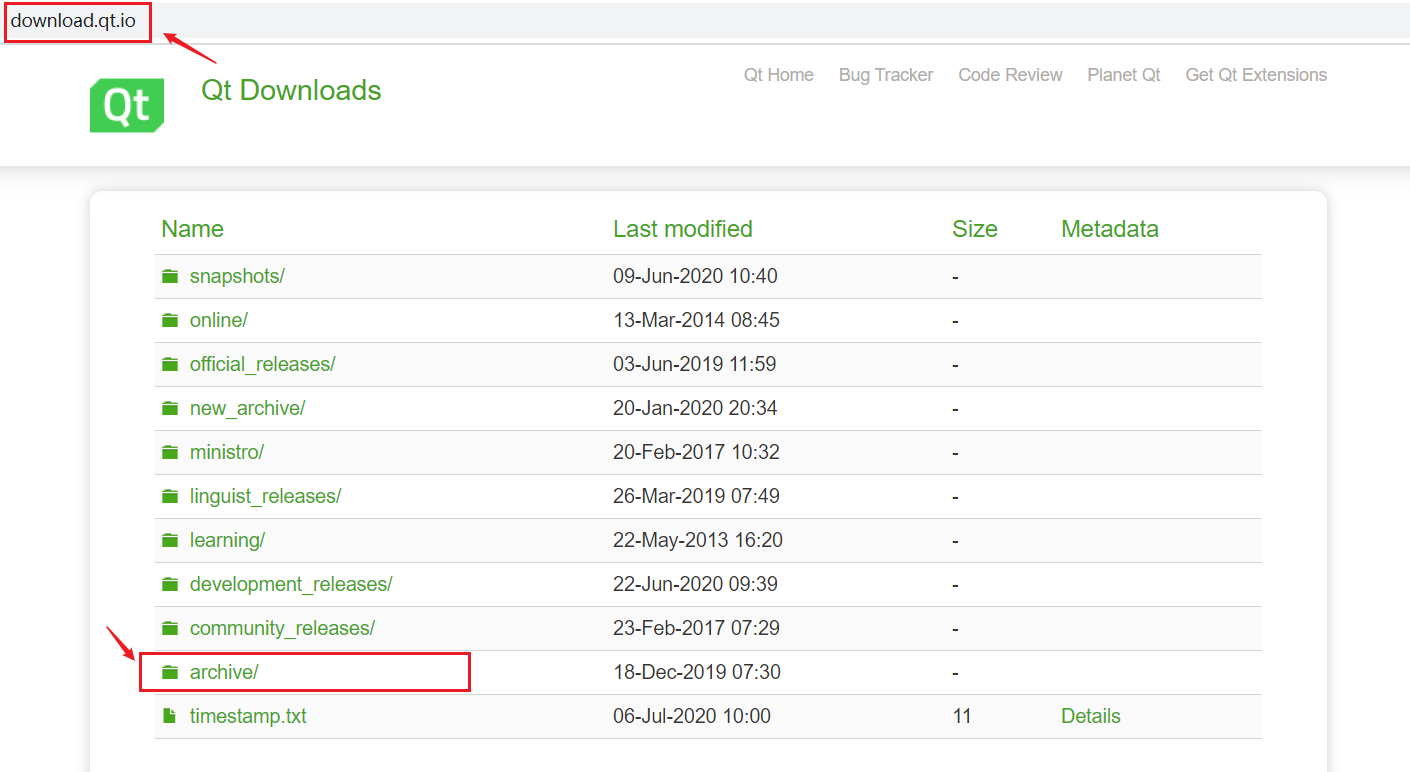1410x772 pixels.
Task: View Details metadata for timestamp.txt
Action: (x=1091, y=716)
